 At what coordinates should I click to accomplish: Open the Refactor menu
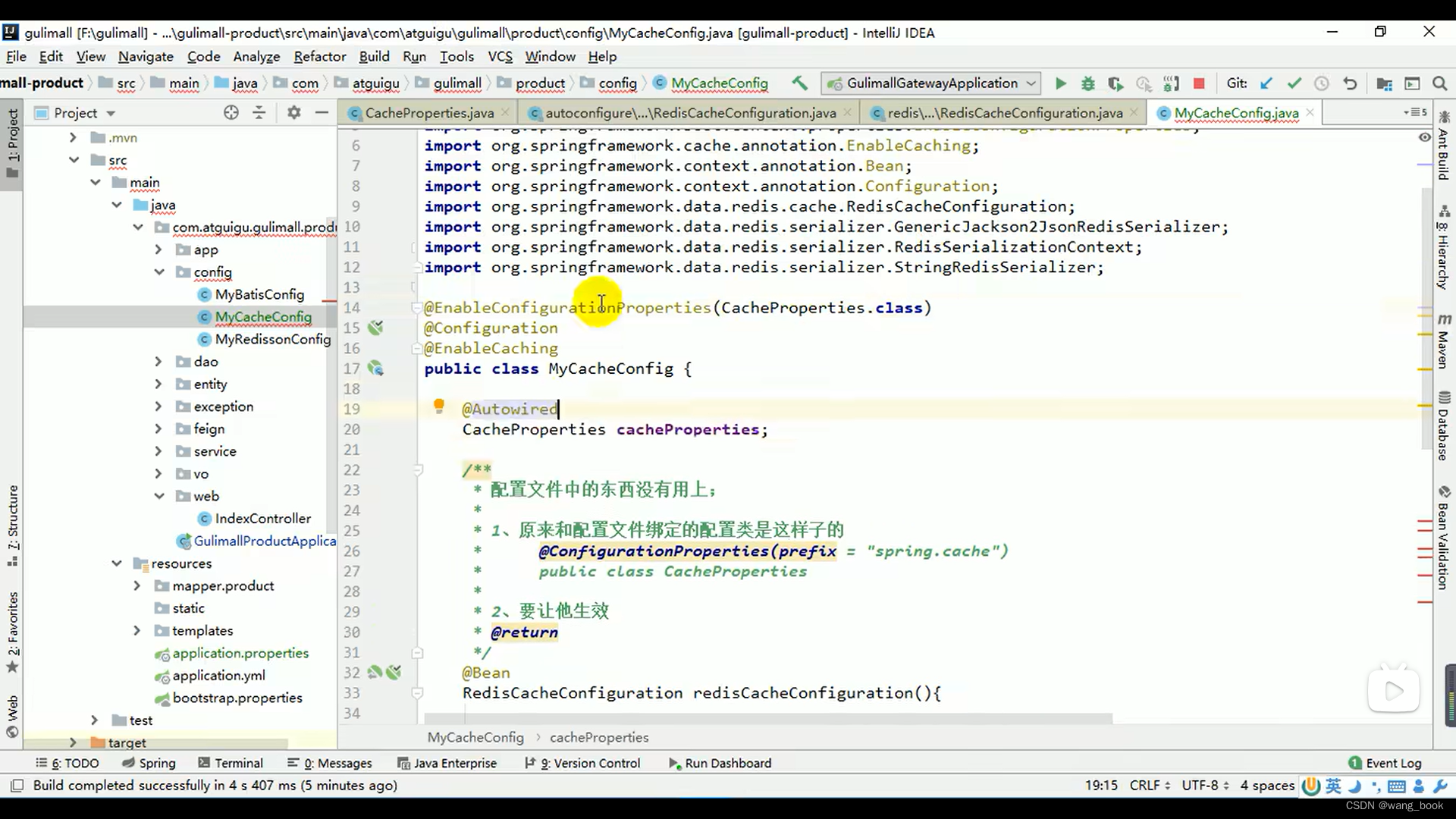(x=319, y=57)
